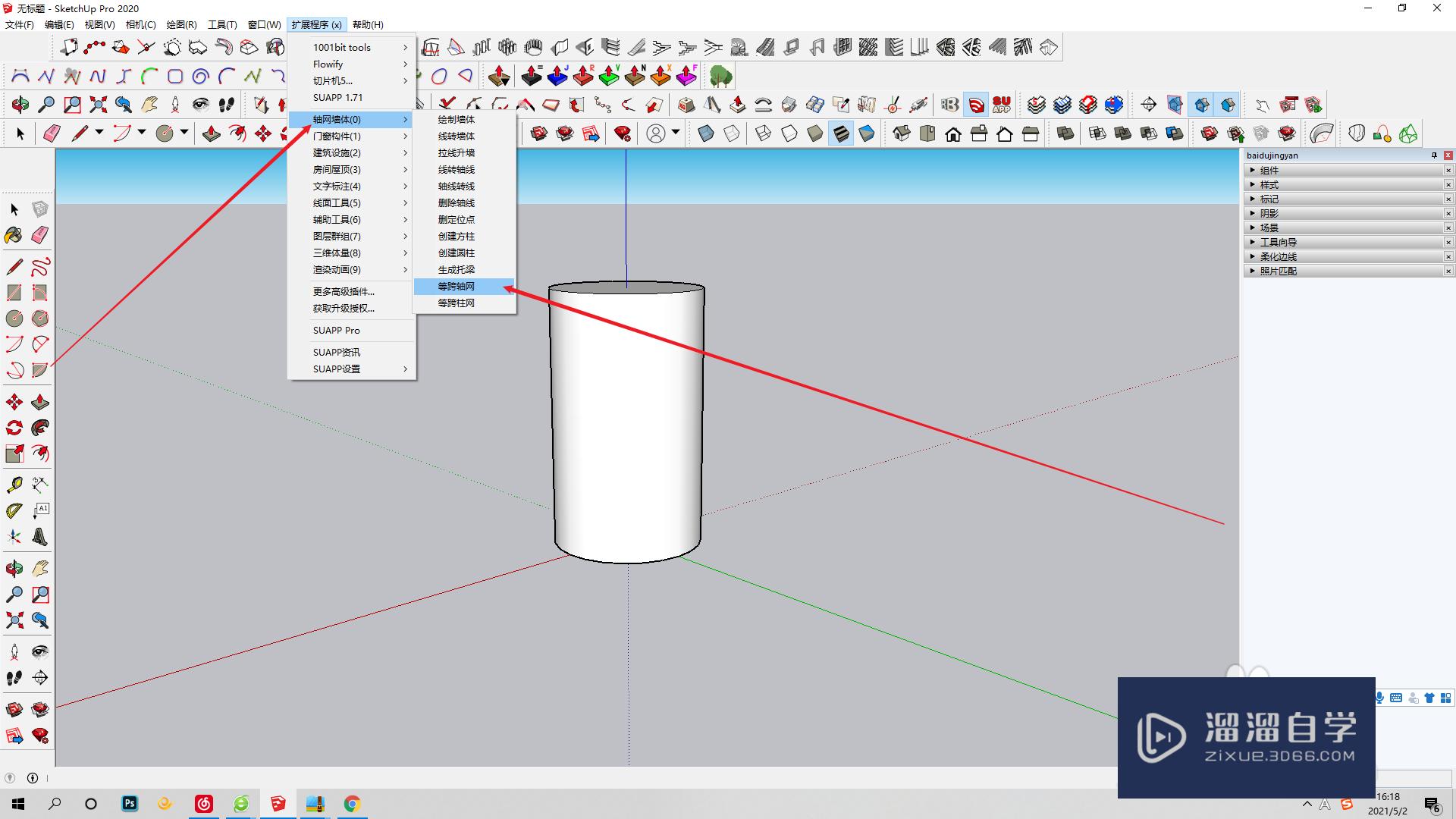This screenshot has height=819, width=1456.
Task: Pick the Paint Bucket tool
Action: (x=14, y=235)
